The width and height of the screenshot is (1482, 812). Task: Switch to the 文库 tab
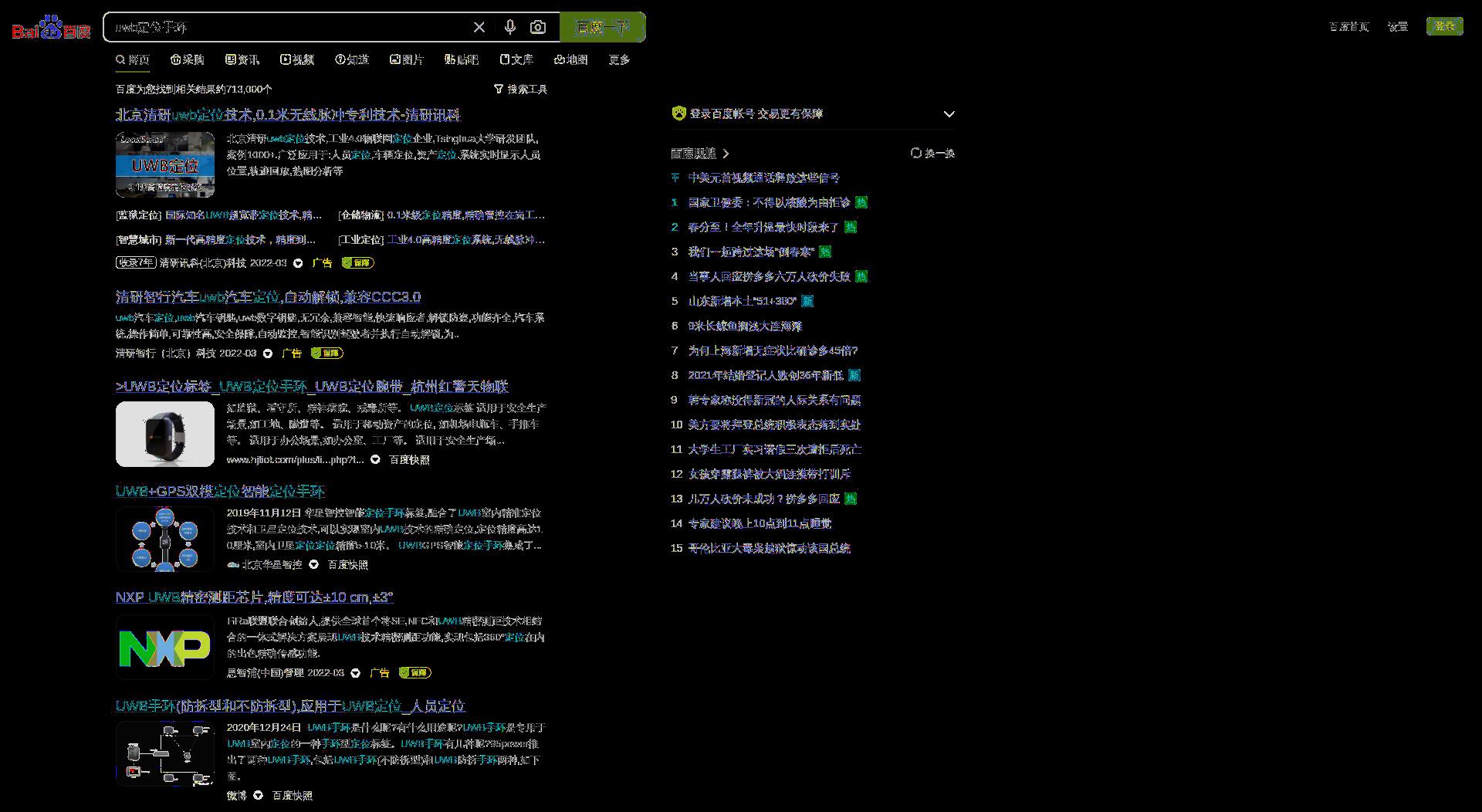(516, 59)
